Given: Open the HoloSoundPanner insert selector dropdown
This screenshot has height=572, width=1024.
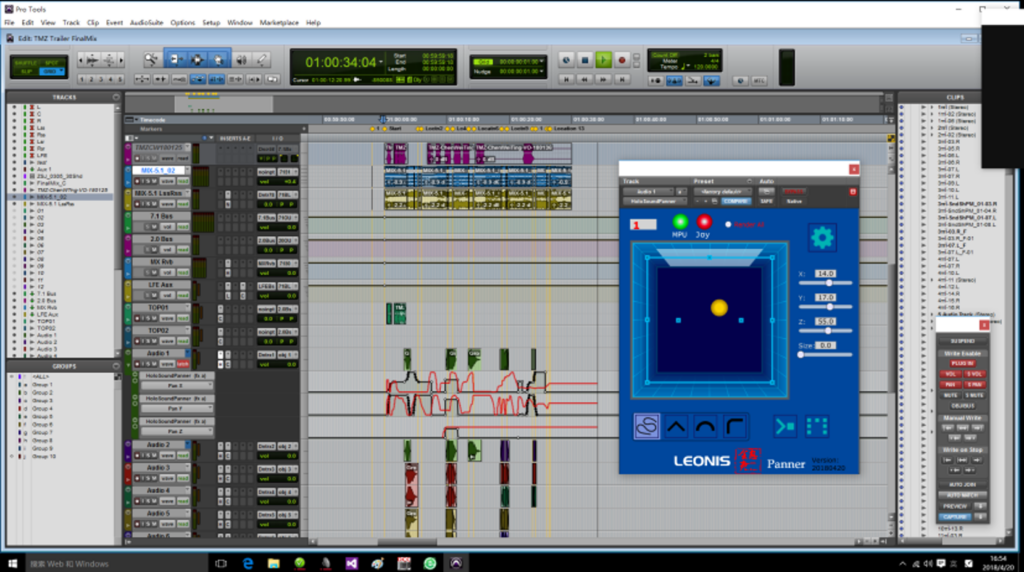Looking at the screenshot, I should [x=654, y=201].
